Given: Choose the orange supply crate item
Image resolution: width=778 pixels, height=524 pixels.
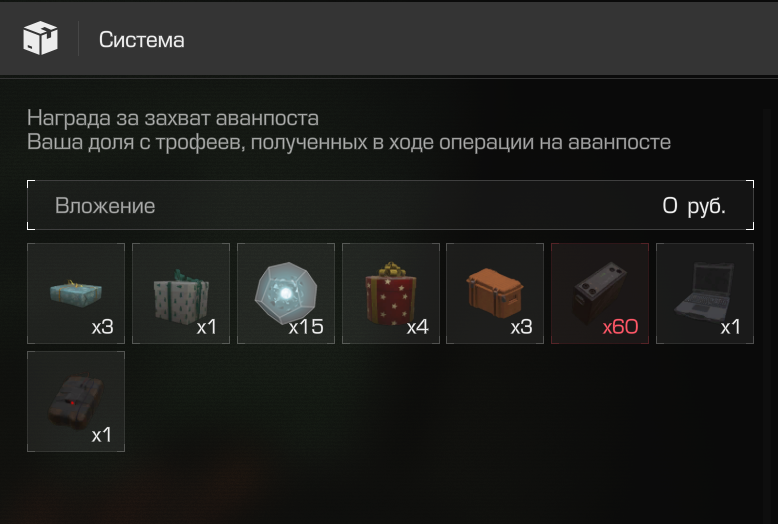Looking at the screenshot, I should pos(495,293).
